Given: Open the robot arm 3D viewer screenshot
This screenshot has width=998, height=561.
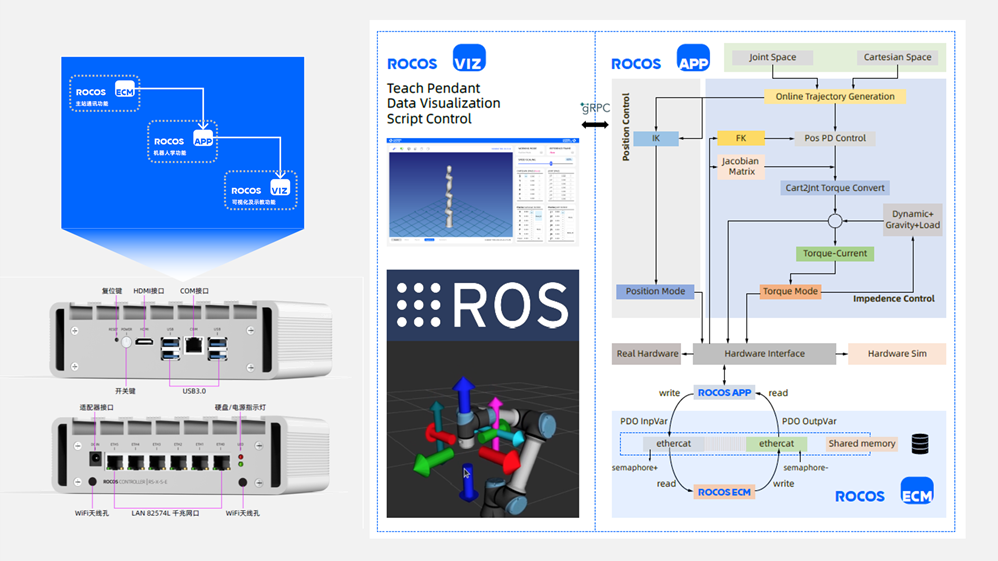Looking at the screenshot, I should (x=482, y=191).
